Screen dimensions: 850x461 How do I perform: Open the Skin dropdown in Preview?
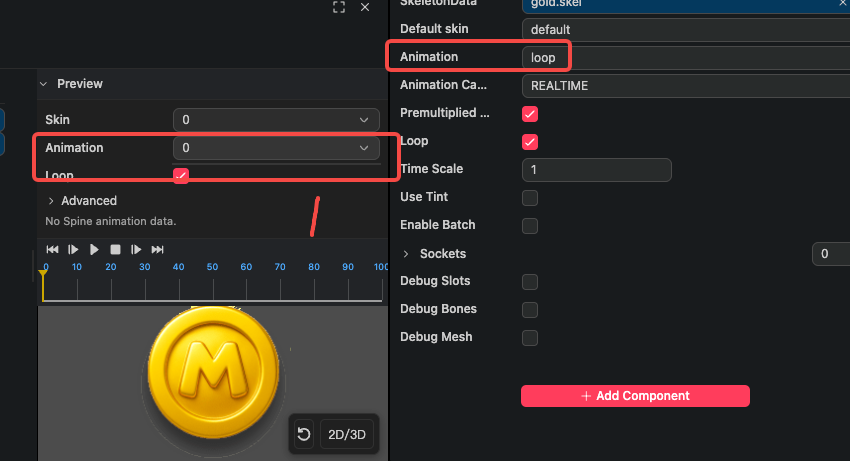click(x=276, y=120)
